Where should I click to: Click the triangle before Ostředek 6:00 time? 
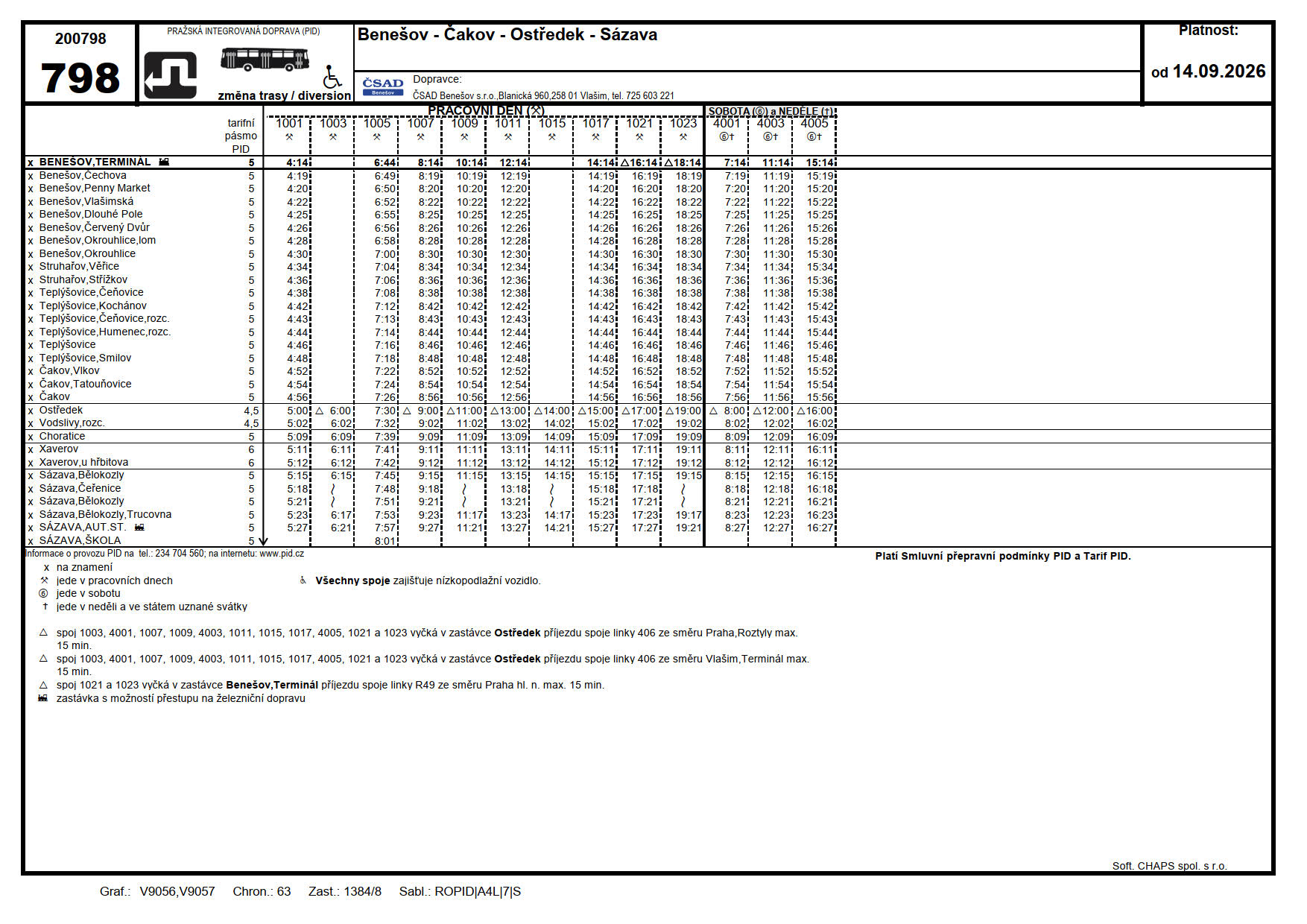320,411
